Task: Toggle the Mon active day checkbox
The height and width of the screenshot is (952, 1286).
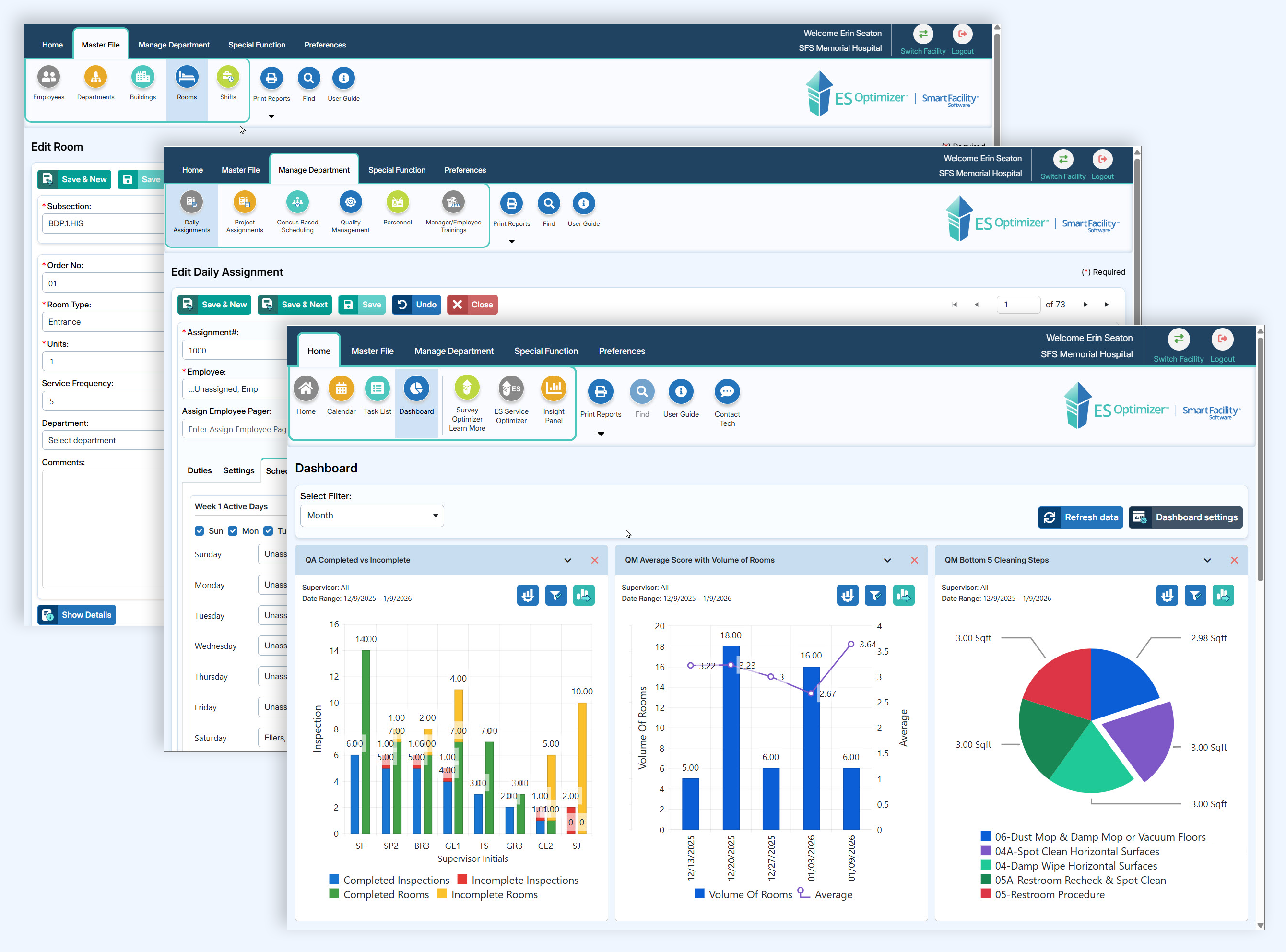Action: pos(233,531)
